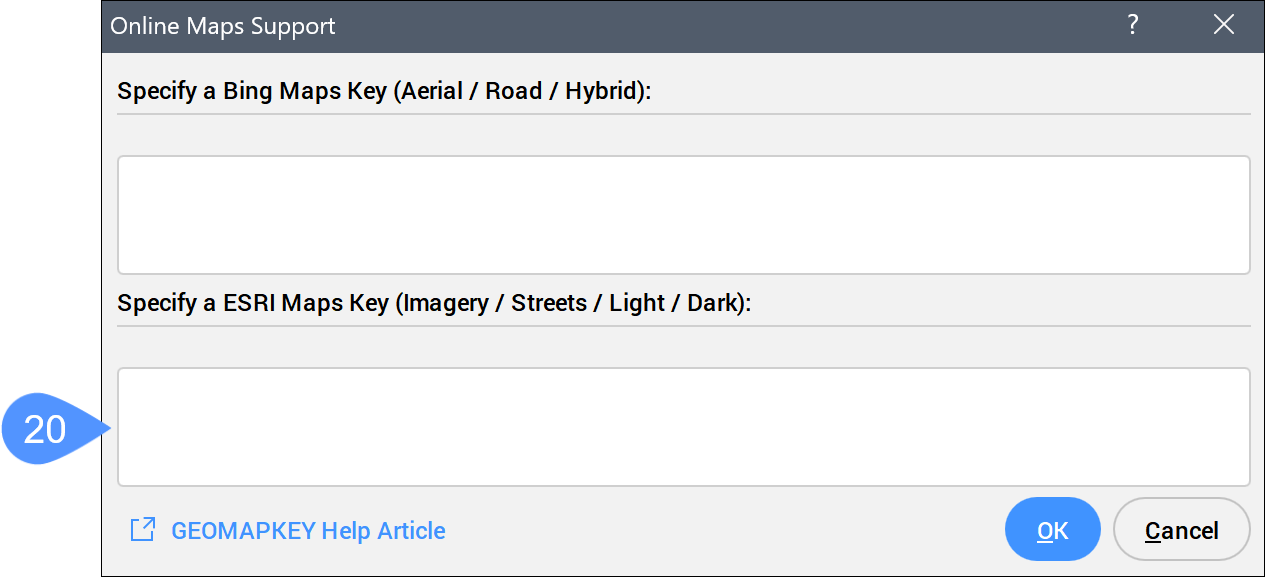Confirm the map keys with OK
The width and height of the screenshot is (1265, 577).
[x=1052, y=529]
